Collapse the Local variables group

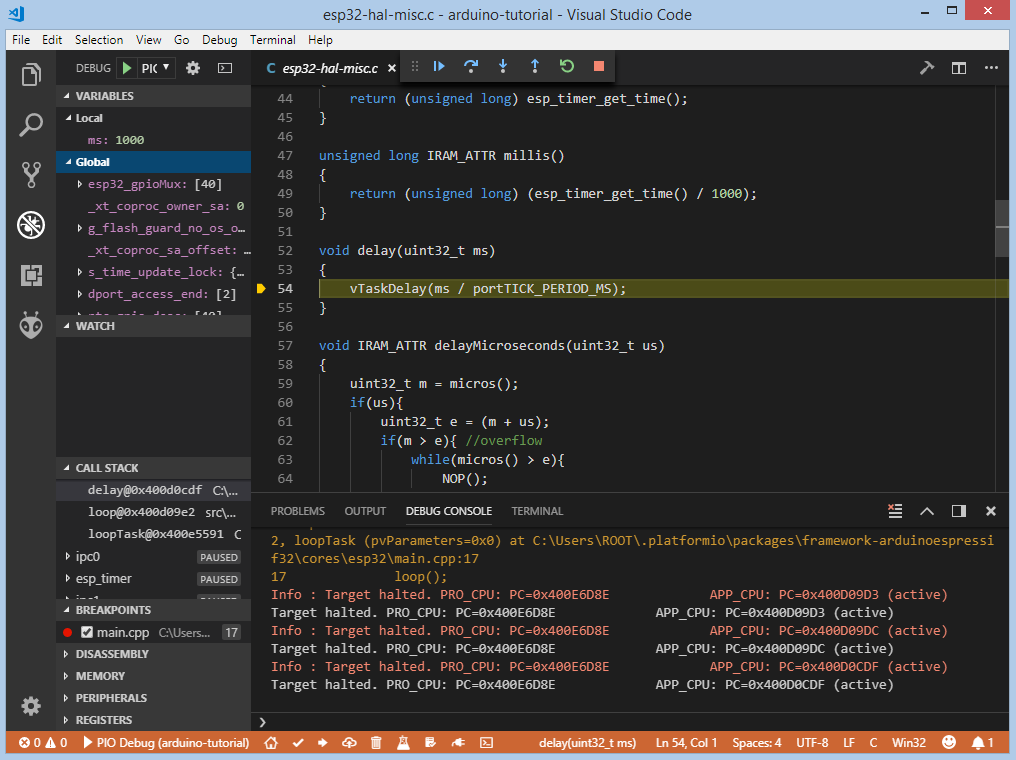coord(154,118)
